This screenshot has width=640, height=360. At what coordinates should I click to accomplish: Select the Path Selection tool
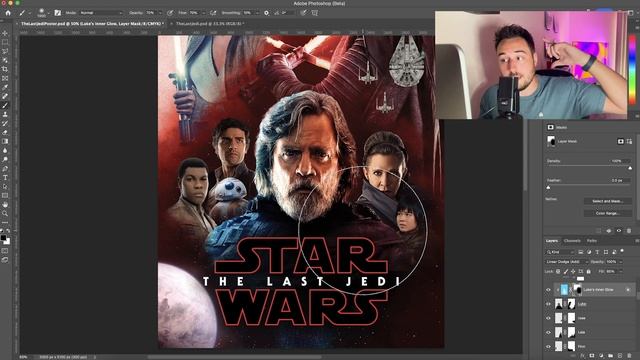[5, 187]
